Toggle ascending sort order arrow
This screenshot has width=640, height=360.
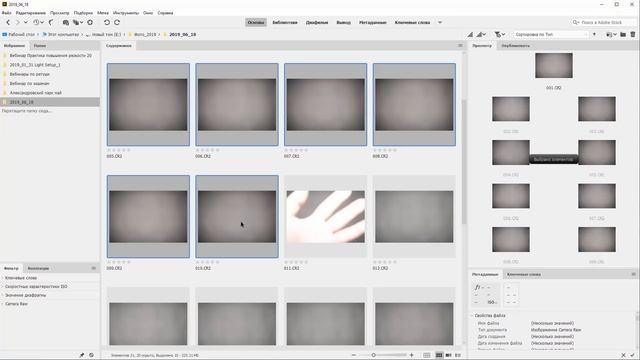tap(594, 35)
